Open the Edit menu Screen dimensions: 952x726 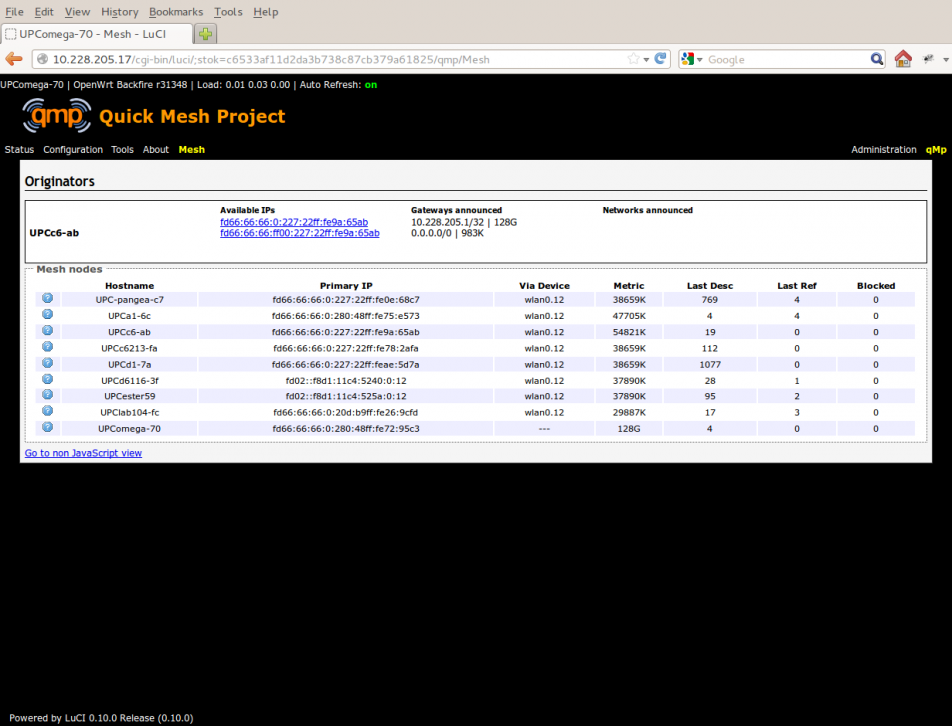tap(44, 12)
